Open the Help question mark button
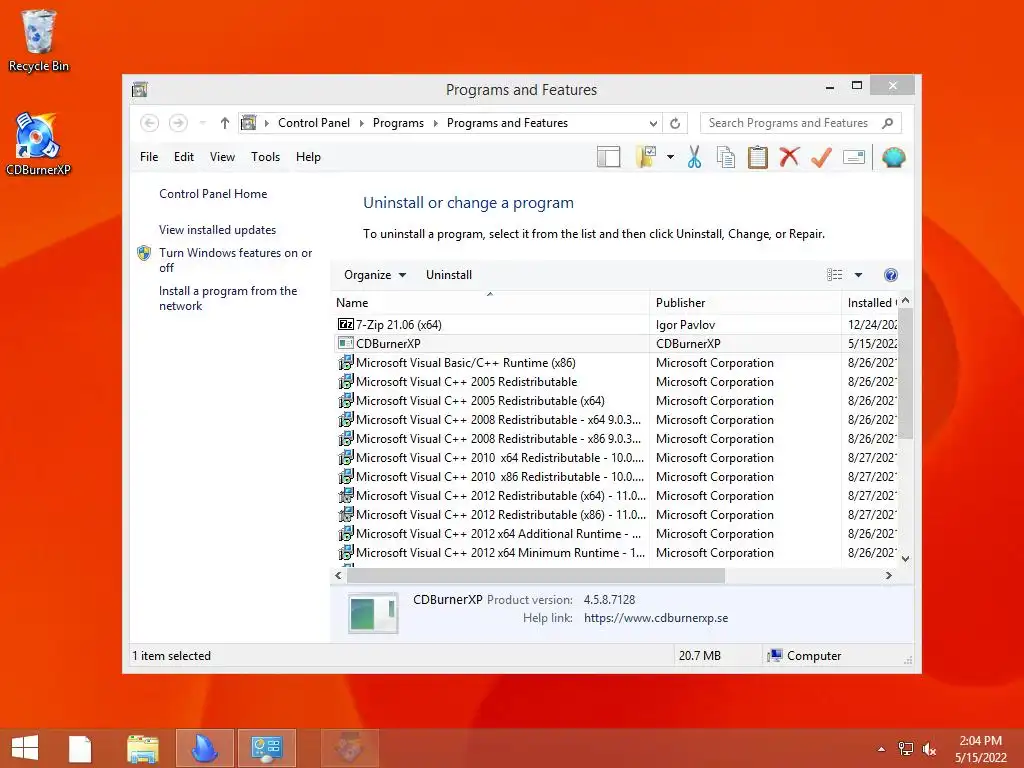This screenshot has height=768, width=1024. 890,275
